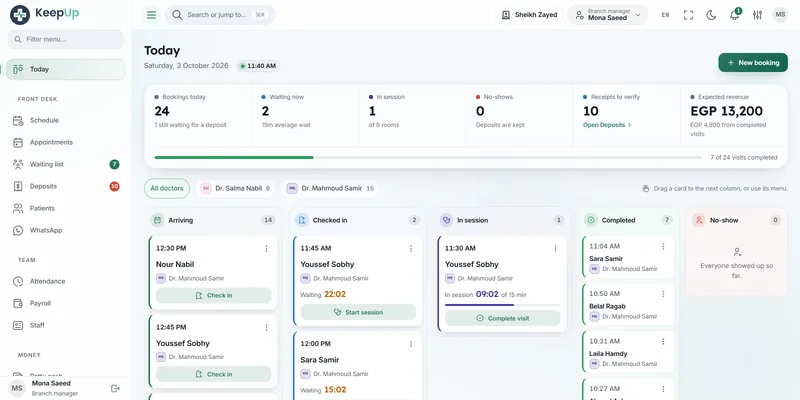Screen dimensions: 800x400
Task: Switch language with EN button
Action: click(665, 15)
